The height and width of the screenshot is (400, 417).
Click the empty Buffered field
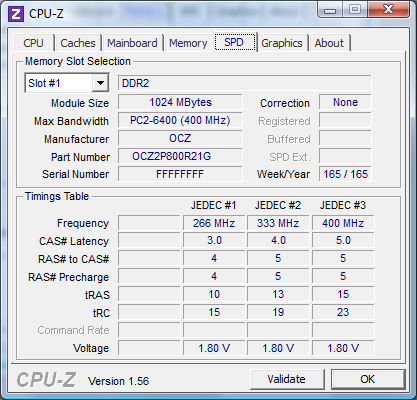point(345,138)
